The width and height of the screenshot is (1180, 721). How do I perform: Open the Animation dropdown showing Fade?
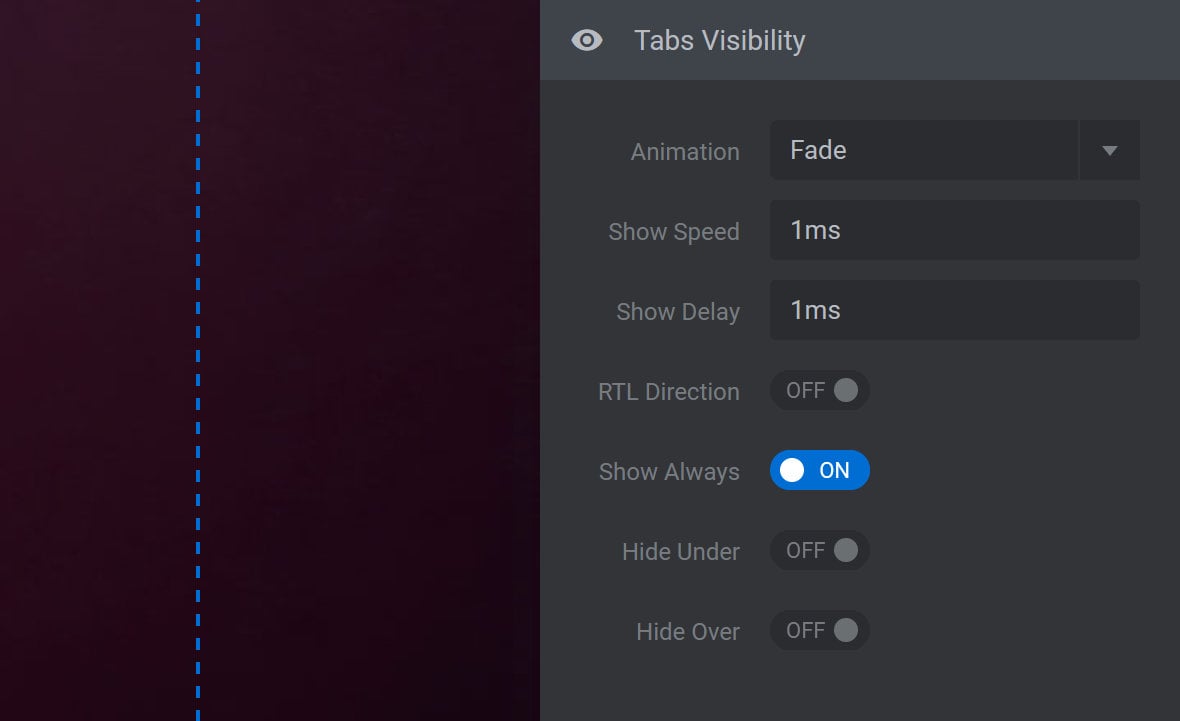954,150
